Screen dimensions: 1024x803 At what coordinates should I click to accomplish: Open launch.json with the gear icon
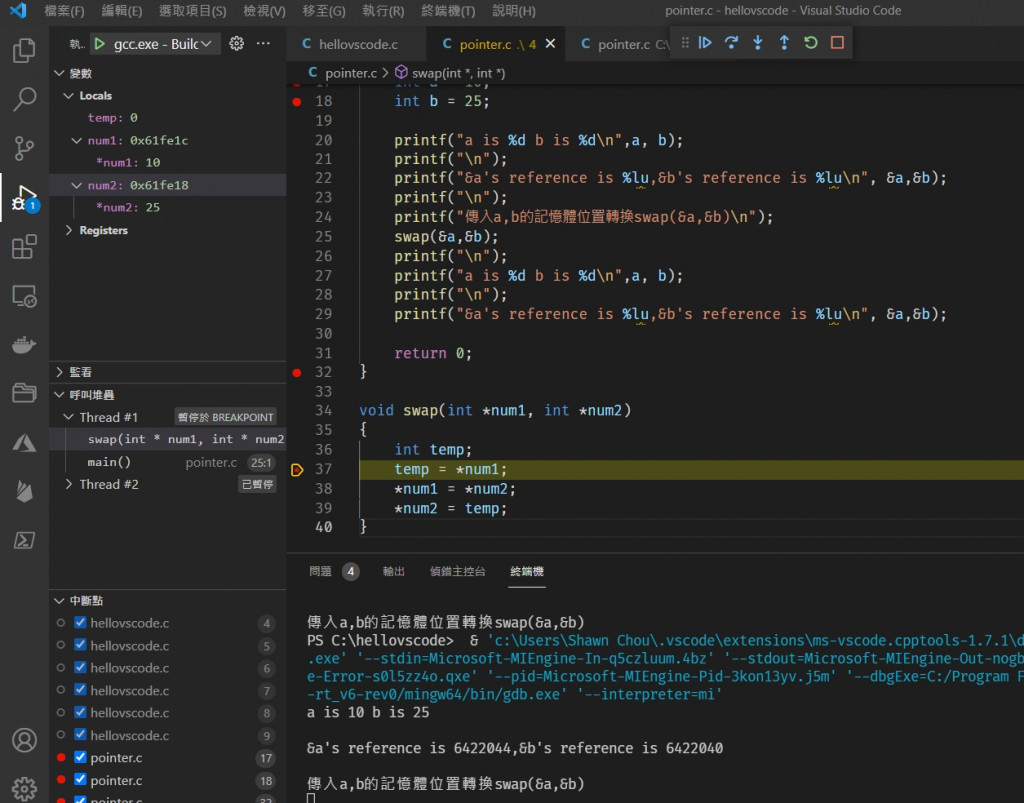click(x=237, y=44)
